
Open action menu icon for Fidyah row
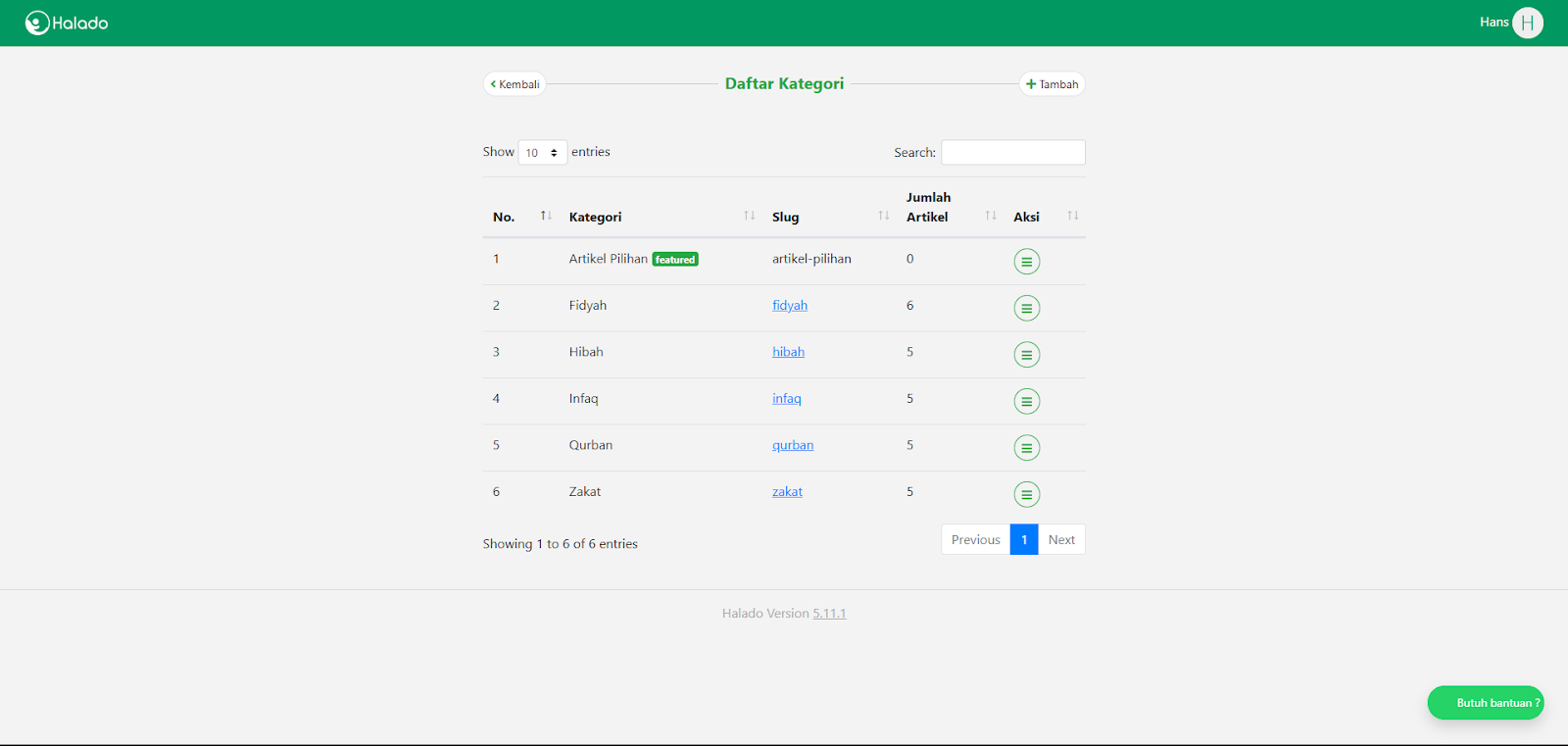point(1026,308)
